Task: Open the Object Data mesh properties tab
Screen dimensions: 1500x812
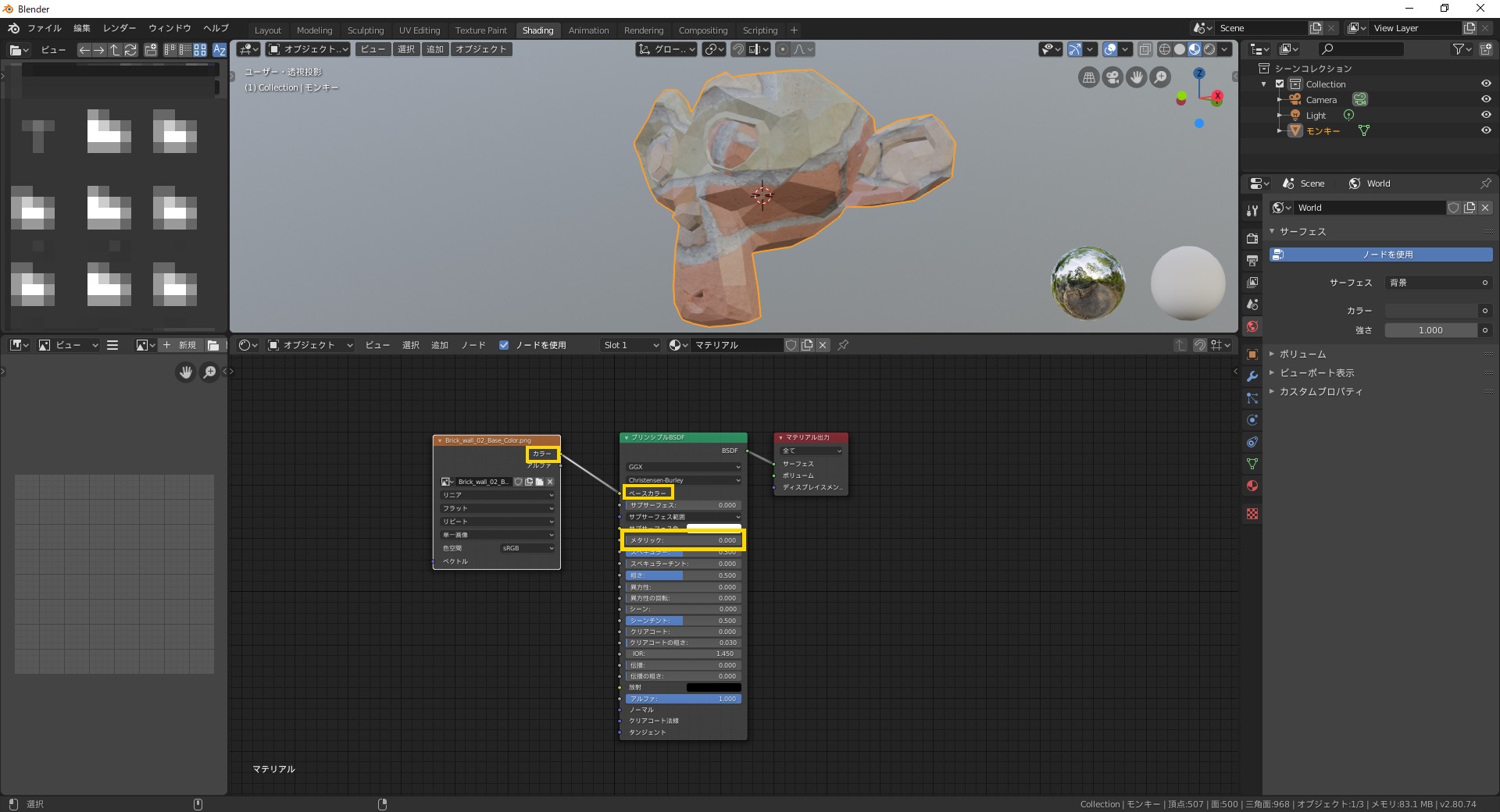Action: point(1252,463)
